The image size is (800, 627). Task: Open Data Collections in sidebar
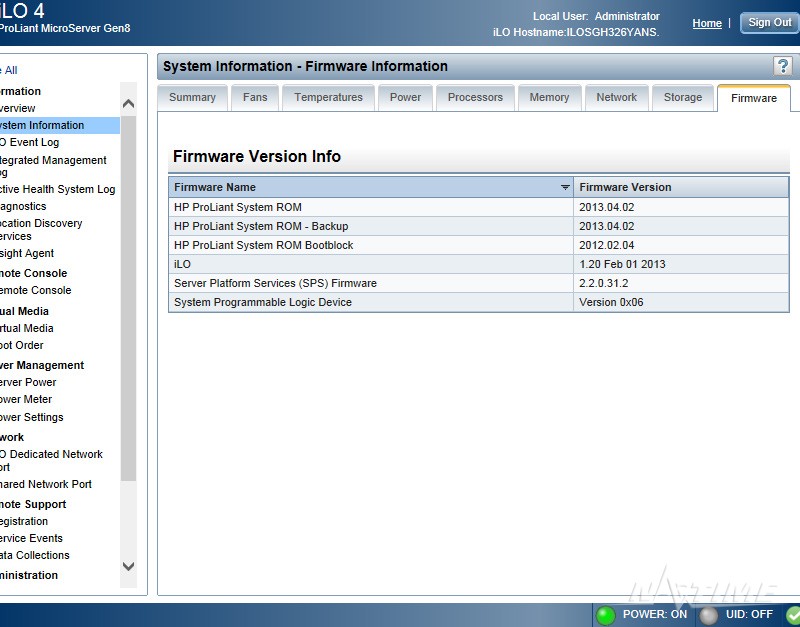click(35, 555)
